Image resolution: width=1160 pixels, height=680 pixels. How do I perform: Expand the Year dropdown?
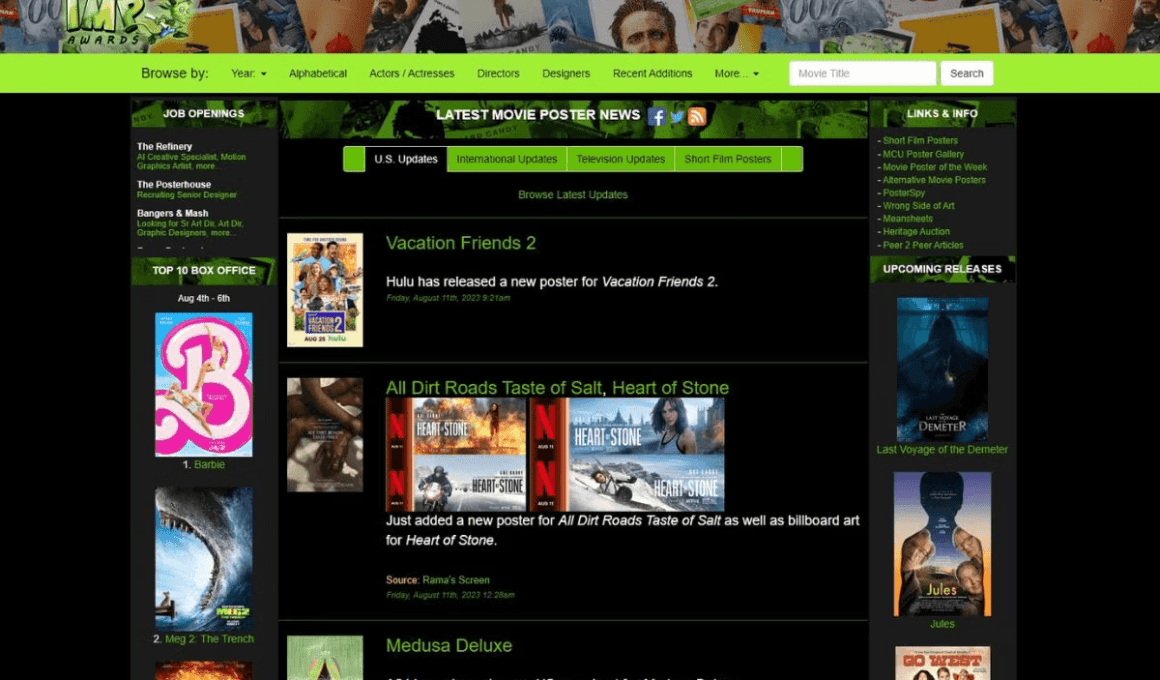[249, 73]
